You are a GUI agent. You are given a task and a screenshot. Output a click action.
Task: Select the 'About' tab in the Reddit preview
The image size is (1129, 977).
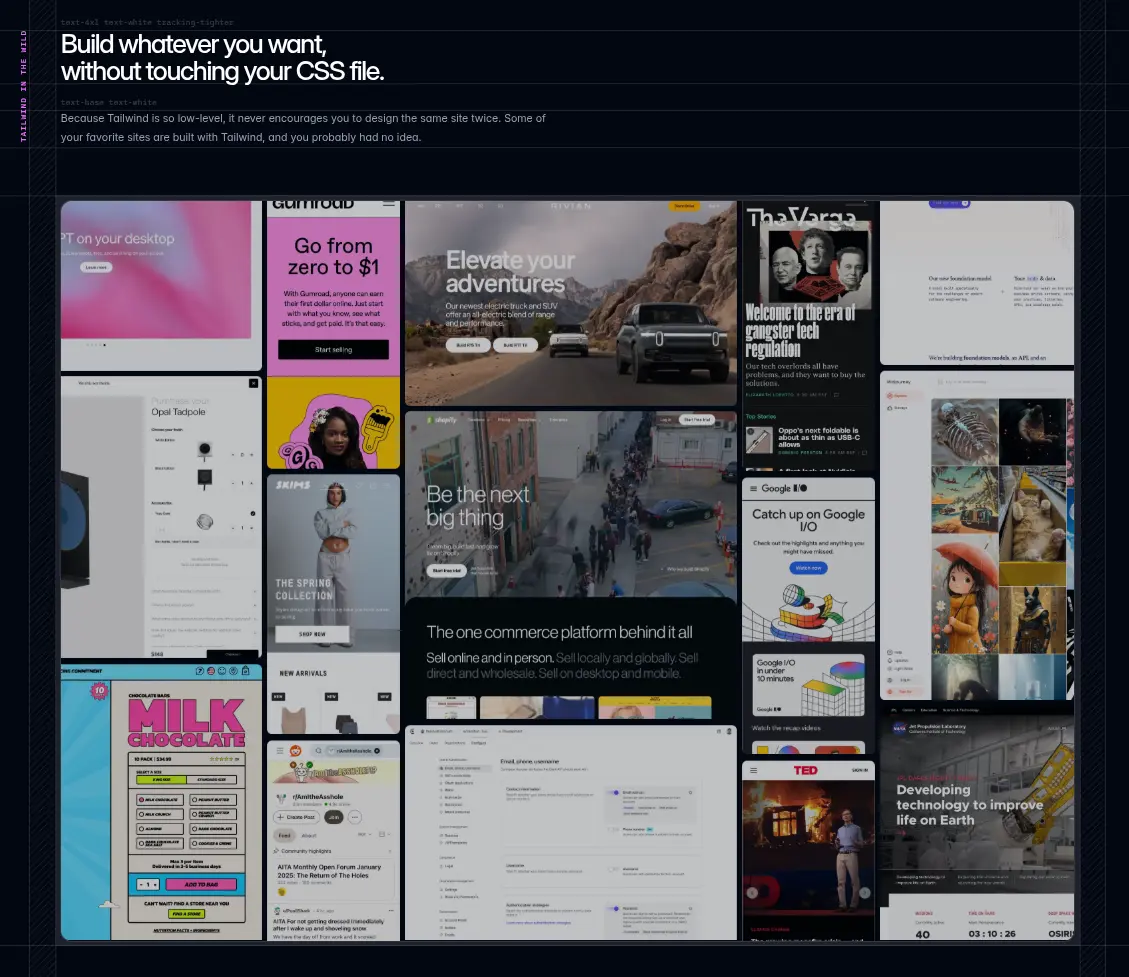click(309, 835)
